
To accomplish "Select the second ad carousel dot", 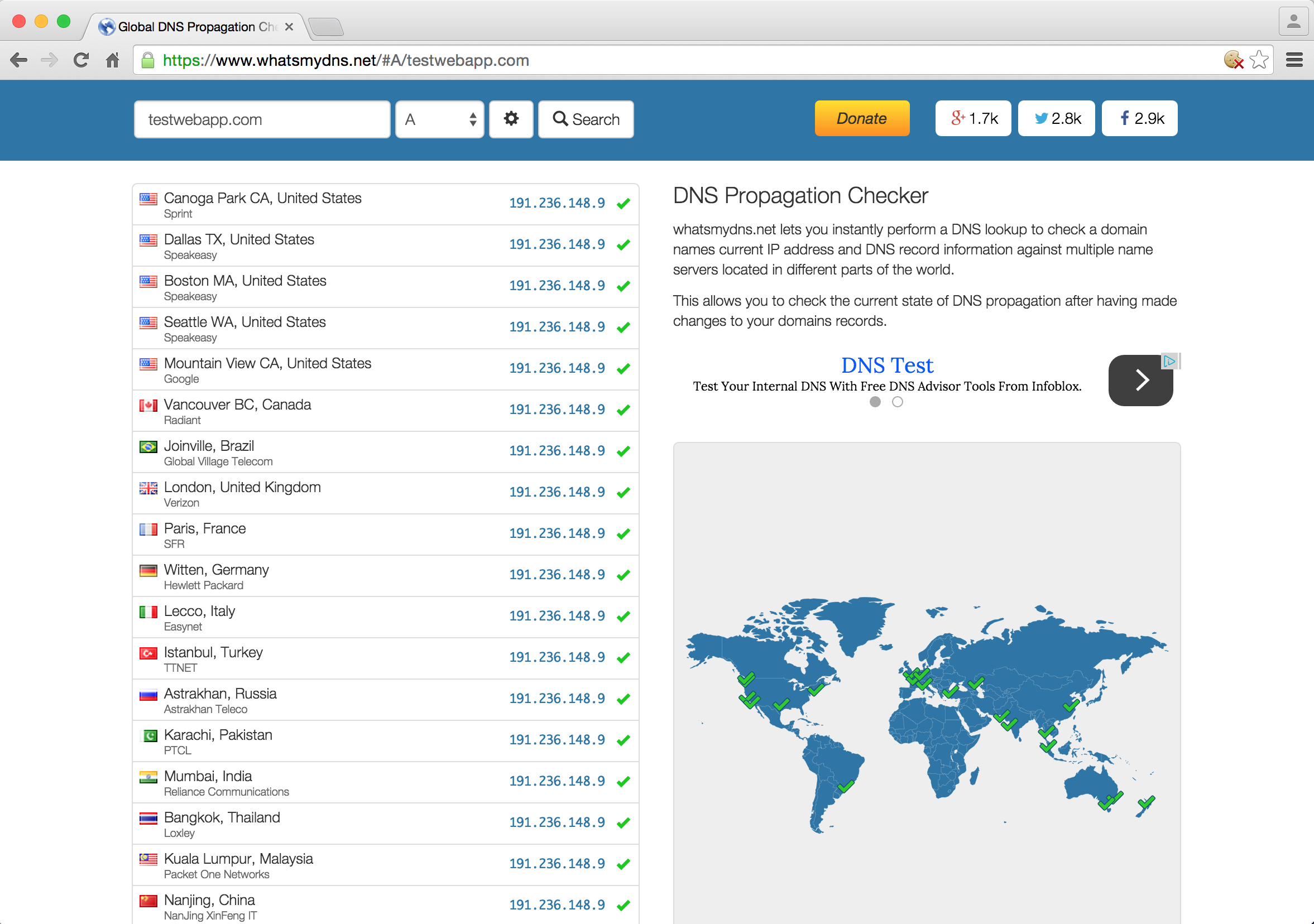I will point(898,402).
